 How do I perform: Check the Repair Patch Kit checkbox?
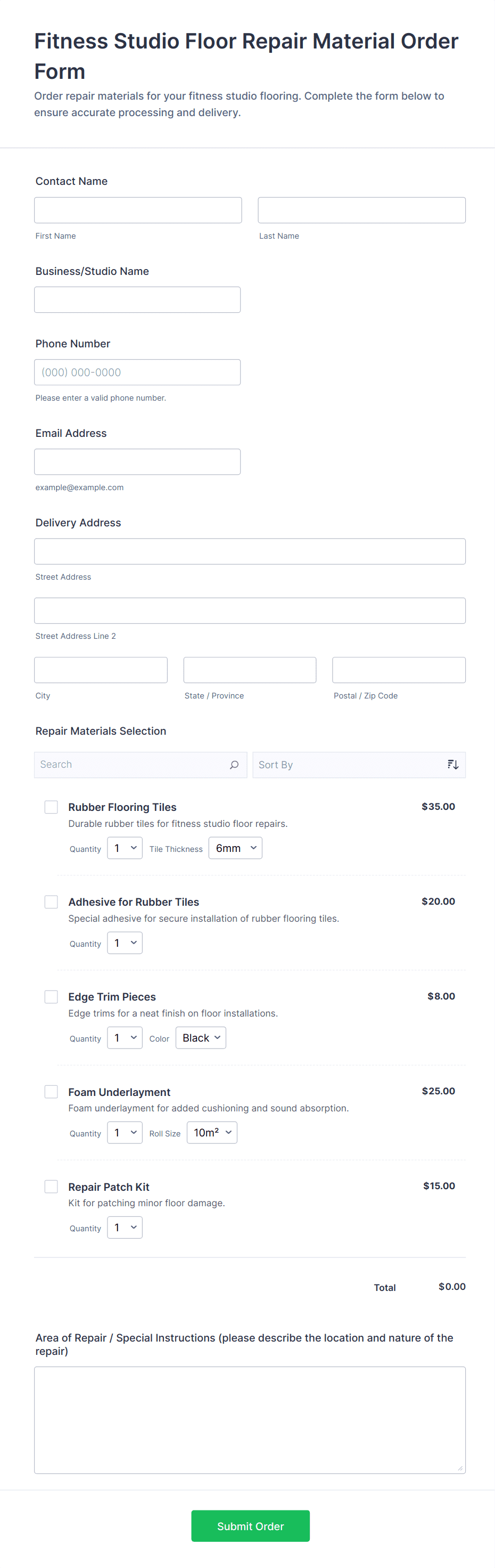coord(51,1187)
